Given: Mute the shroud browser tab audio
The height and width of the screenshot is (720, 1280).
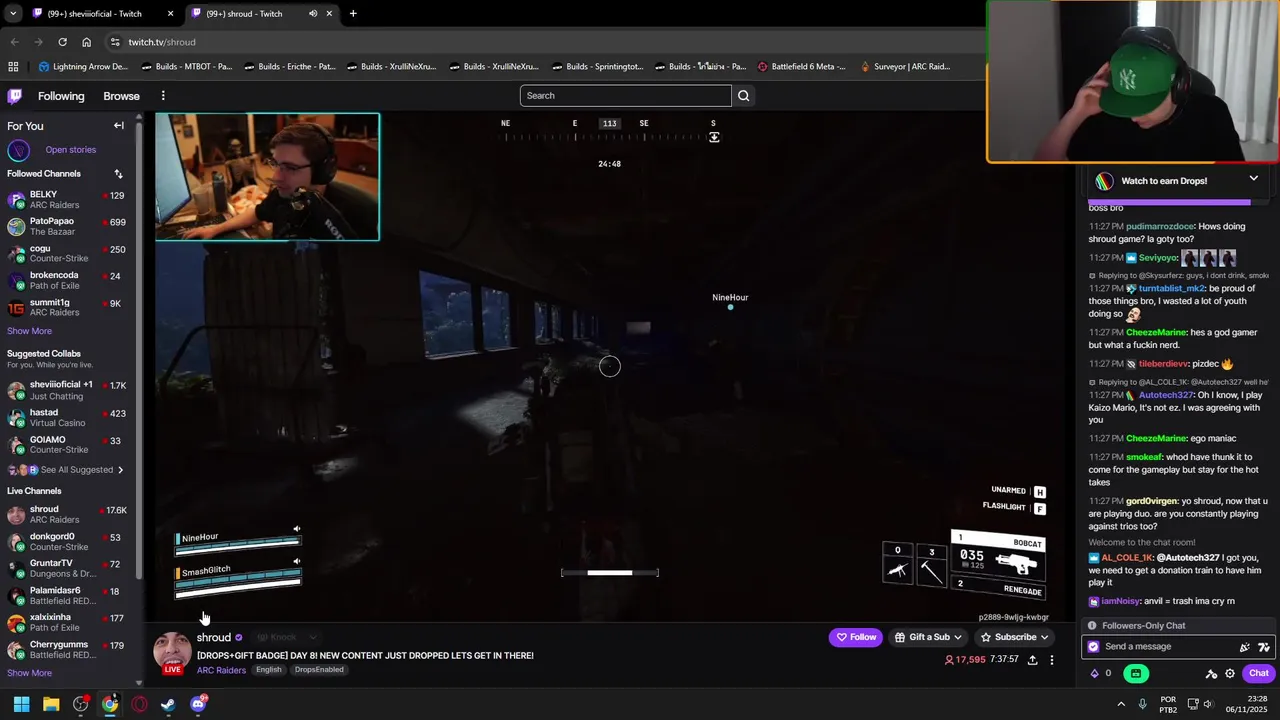Looking at the screenshot, I should coord(313,14).
